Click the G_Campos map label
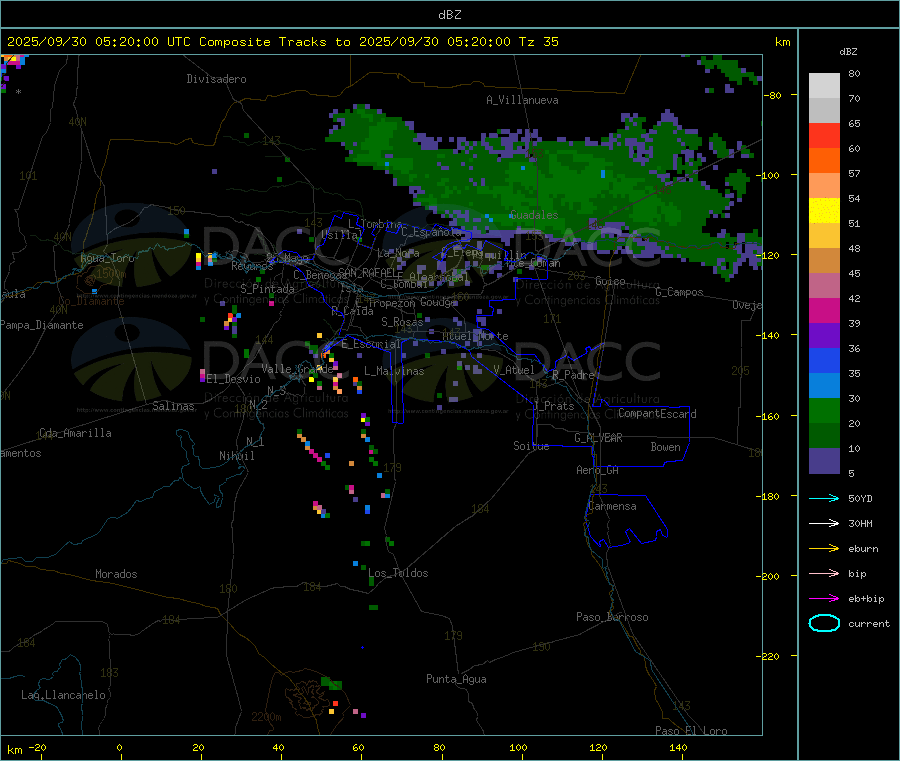This screenshot has height=761, width=900. 680,292
